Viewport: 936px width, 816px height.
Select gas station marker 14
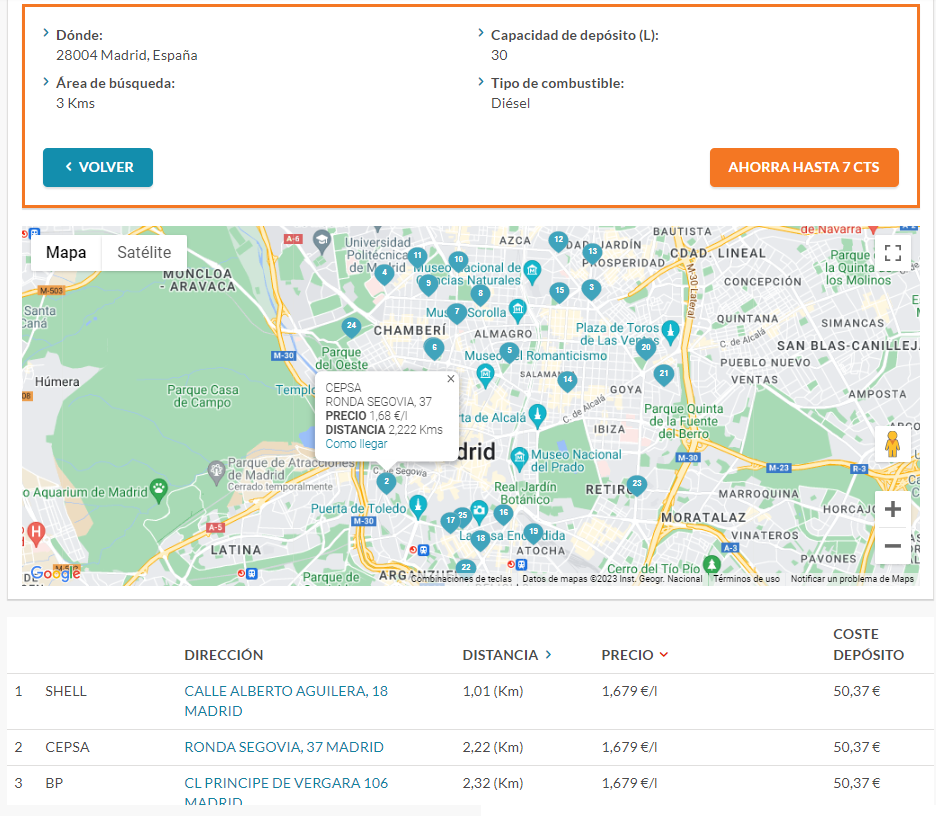(567, 380)
